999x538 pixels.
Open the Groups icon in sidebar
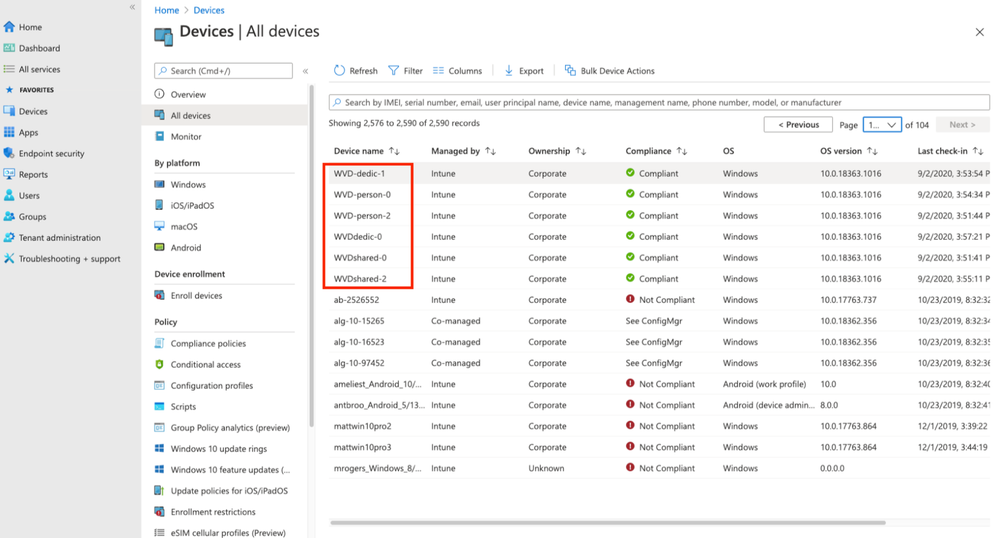9,216
